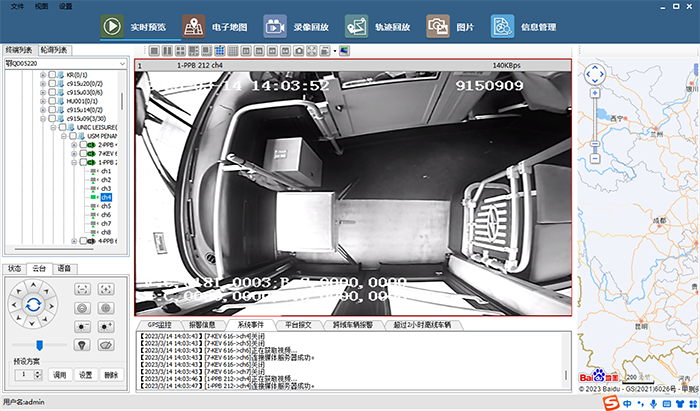Collapse the 1-PPB vehicle node
The width and height of the screenshot is (700, 411).
coord(74,162)
